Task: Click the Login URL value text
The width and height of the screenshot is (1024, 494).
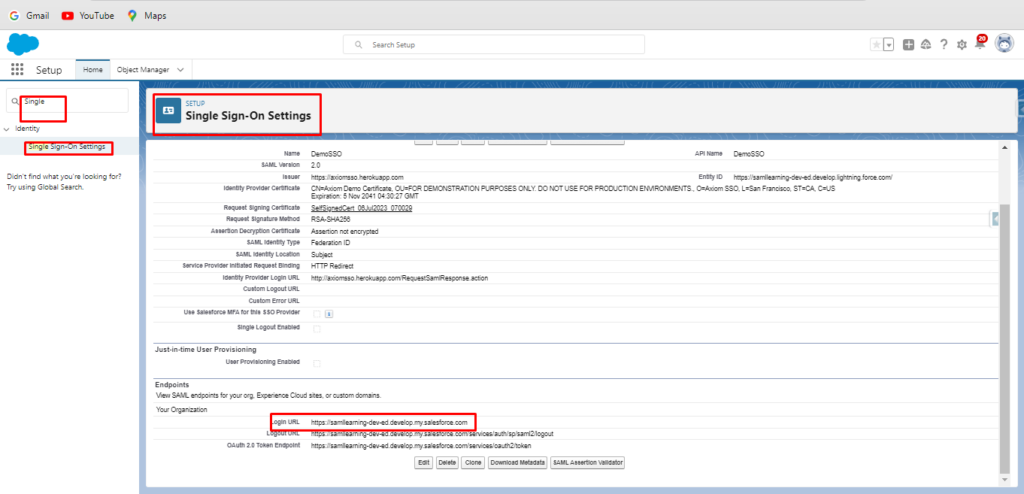Action: (x=389, y=422)
